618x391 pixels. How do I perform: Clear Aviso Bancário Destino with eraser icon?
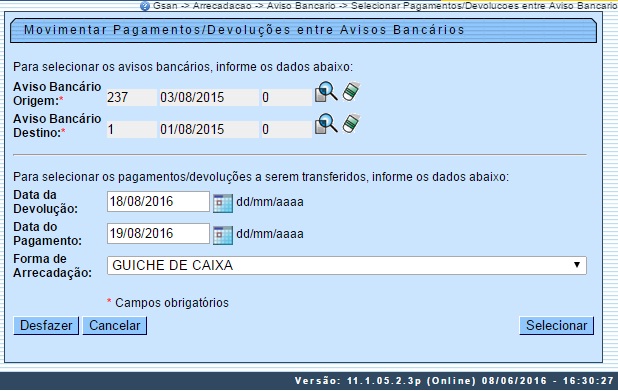[351, 123]
